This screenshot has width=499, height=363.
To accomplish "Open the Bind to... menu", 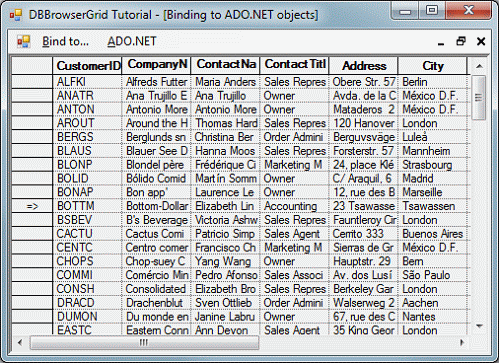I will click(x=66, y=41).
